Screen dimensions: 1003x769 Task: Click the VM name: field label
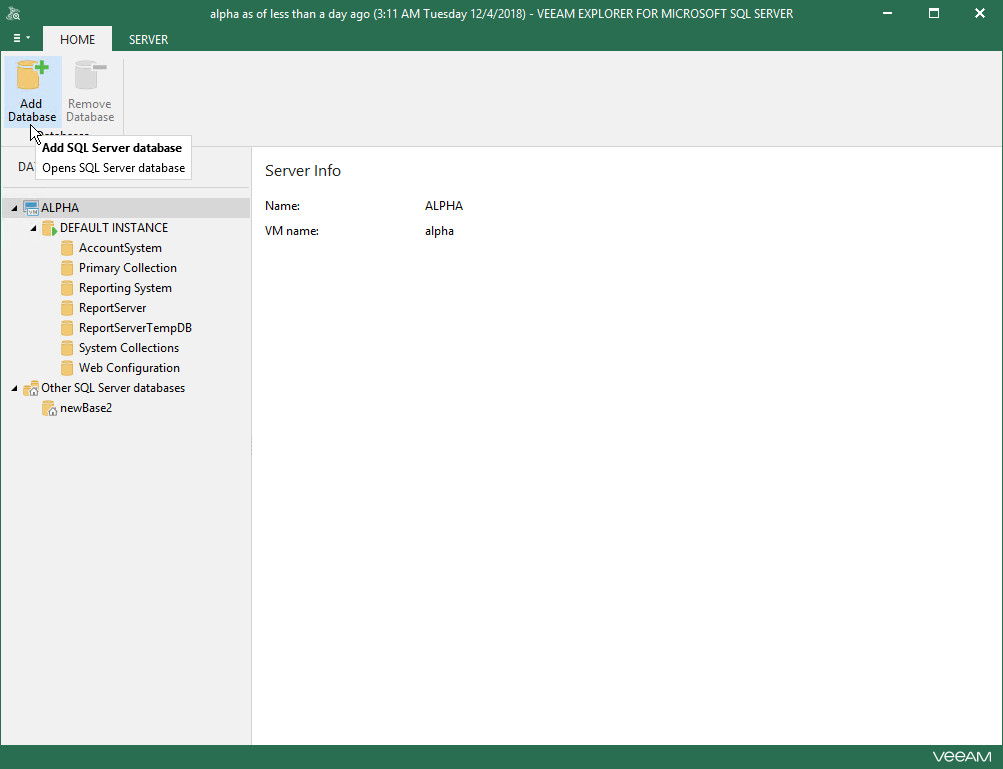292,231
